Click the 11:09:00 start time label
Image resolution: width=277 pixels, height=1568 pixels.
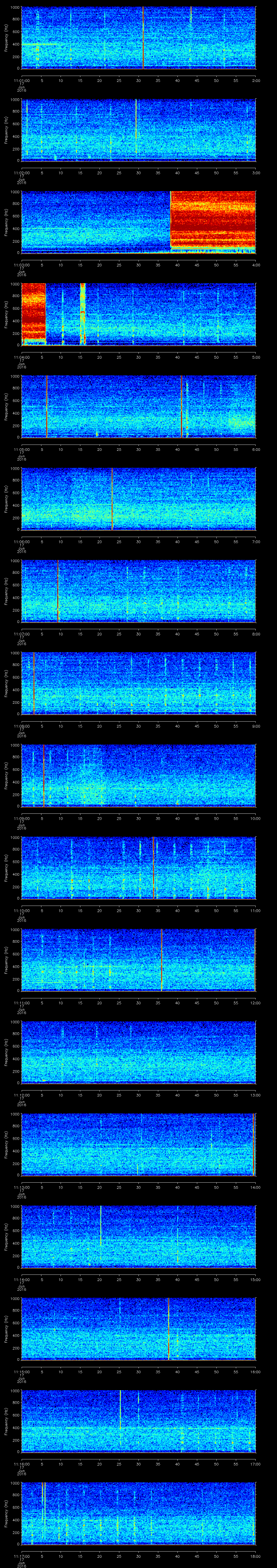(x=21, y=818)
